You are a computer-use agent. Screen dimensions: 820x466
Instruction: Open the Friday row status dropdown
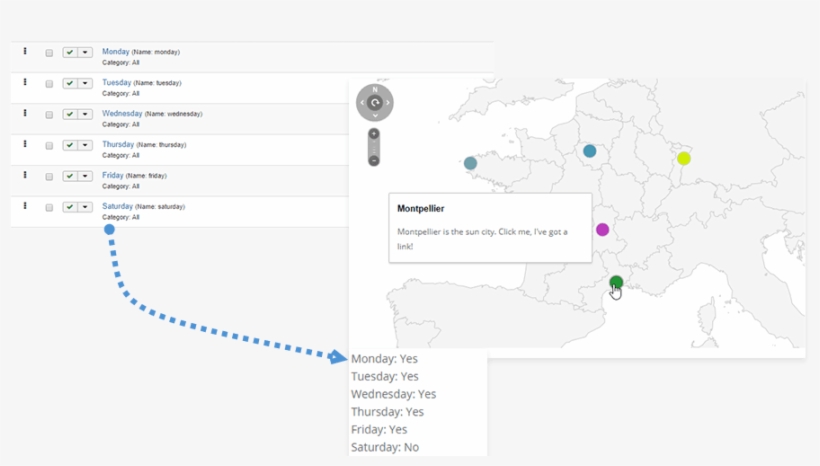click(85, 177)
